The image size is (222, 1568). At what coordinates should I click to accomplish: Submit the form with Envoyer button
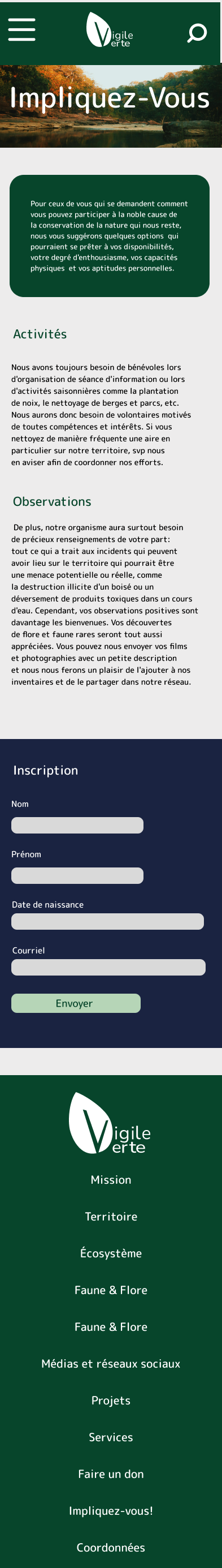tap(76, 1003)
